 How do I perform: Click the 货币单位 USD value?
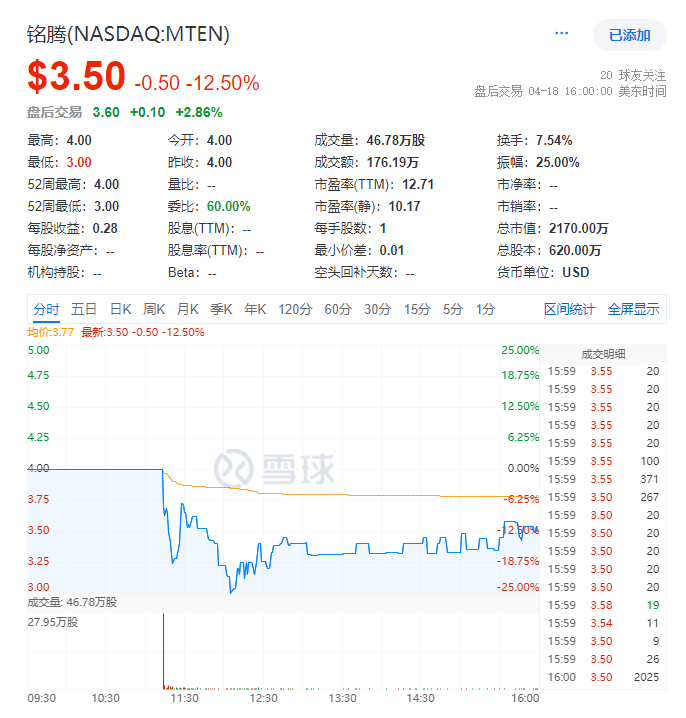[576, 272]
